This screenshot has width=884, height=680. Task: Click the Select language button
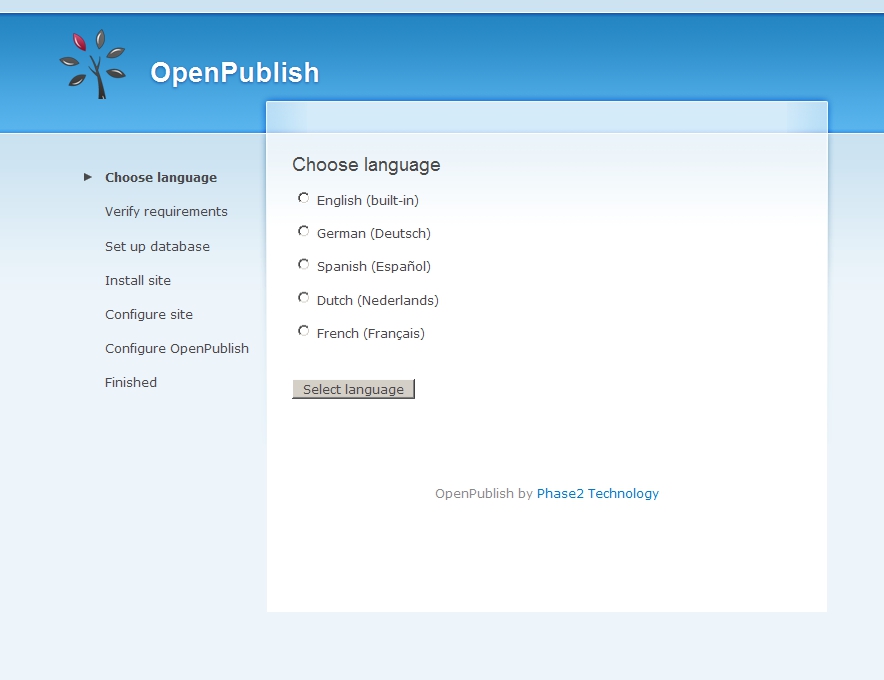[353, 389]
